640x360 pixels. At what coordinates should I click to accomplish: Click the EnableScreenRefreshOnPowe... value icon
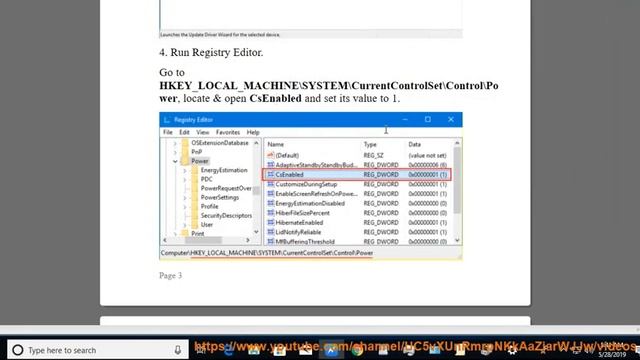tap(271, 193)
